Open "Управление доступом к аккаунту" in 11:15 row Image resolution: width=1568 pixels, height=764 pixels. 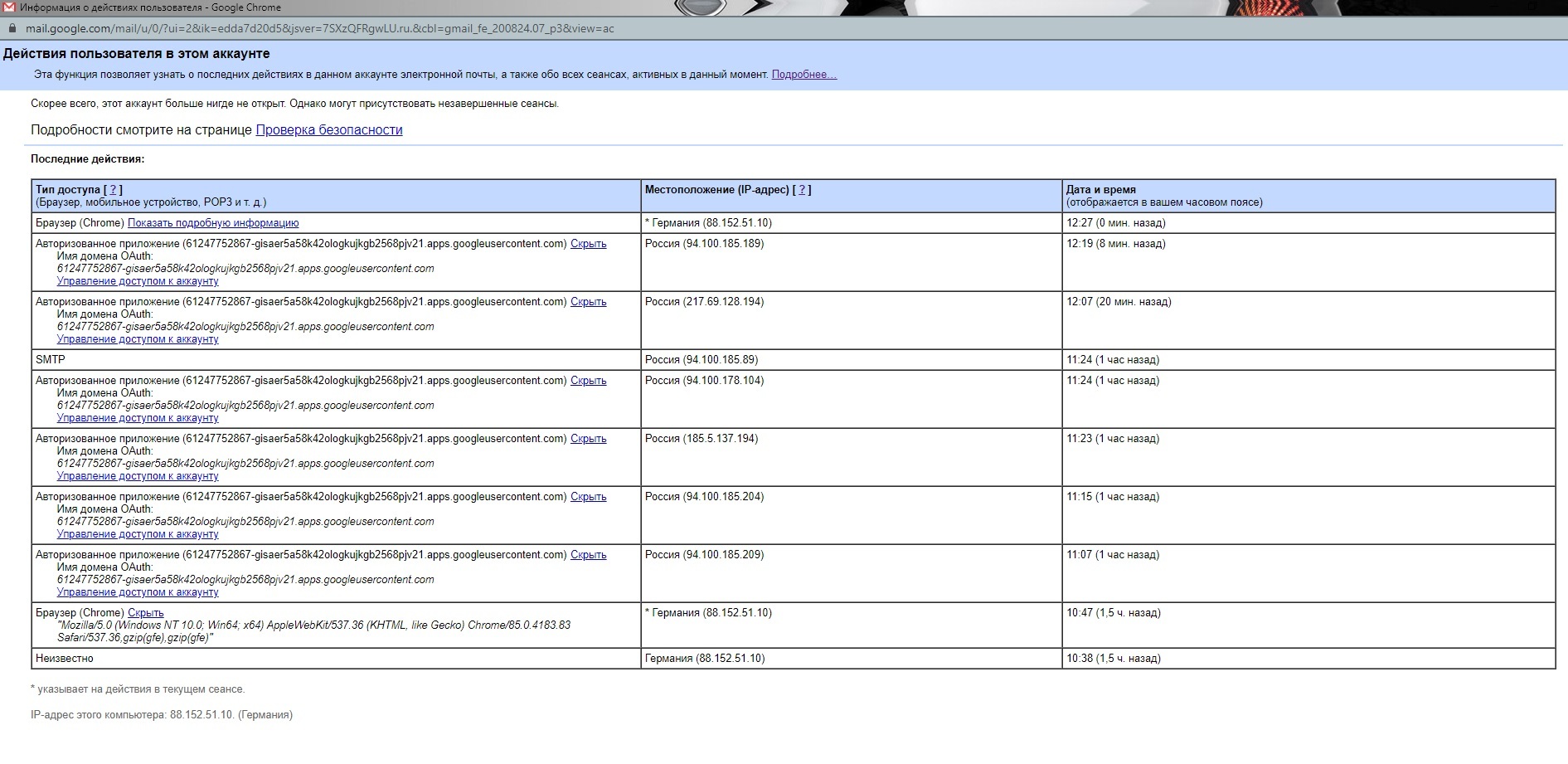[138, 534]
